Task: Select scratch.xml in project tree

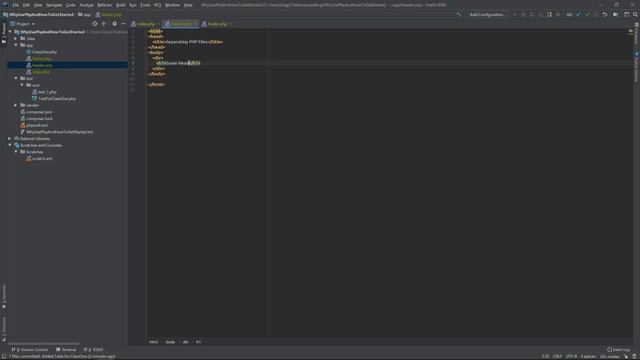Action: tap(42, 158)
